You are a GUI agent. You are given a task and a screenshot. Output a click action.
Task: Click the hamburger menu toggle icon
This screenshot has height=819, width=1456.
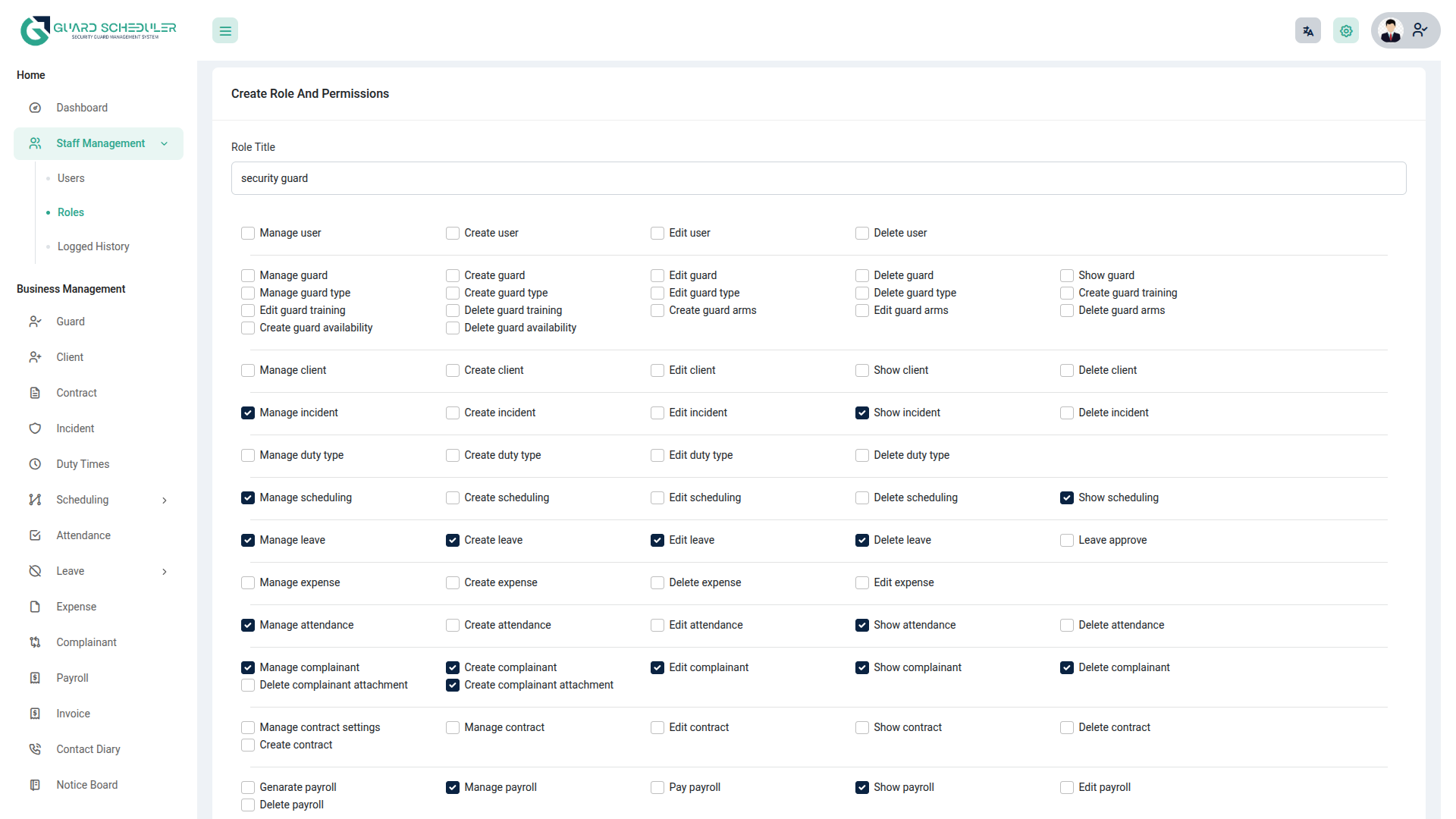coord(225,31)
